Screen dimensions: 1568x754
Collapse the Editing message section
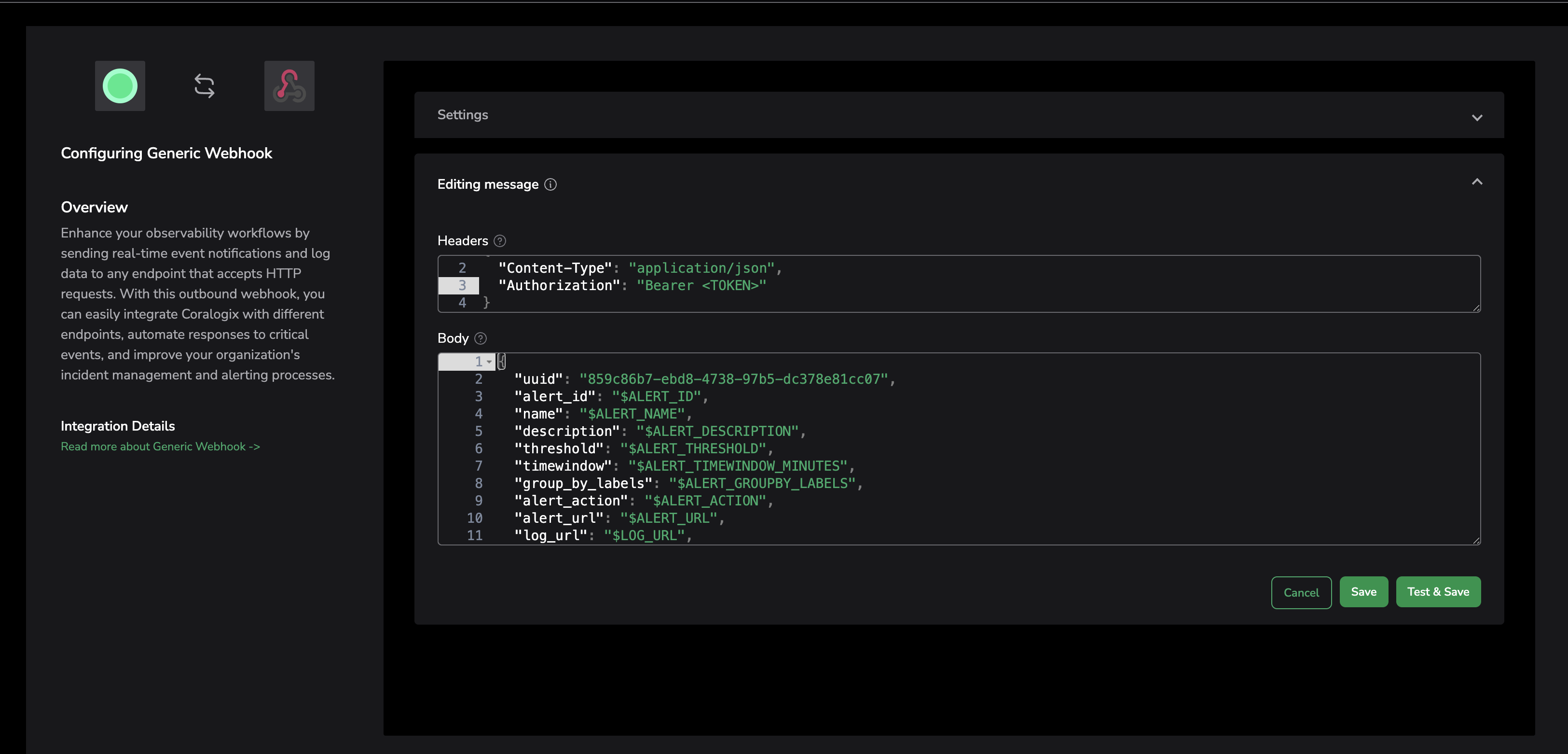1477,182
